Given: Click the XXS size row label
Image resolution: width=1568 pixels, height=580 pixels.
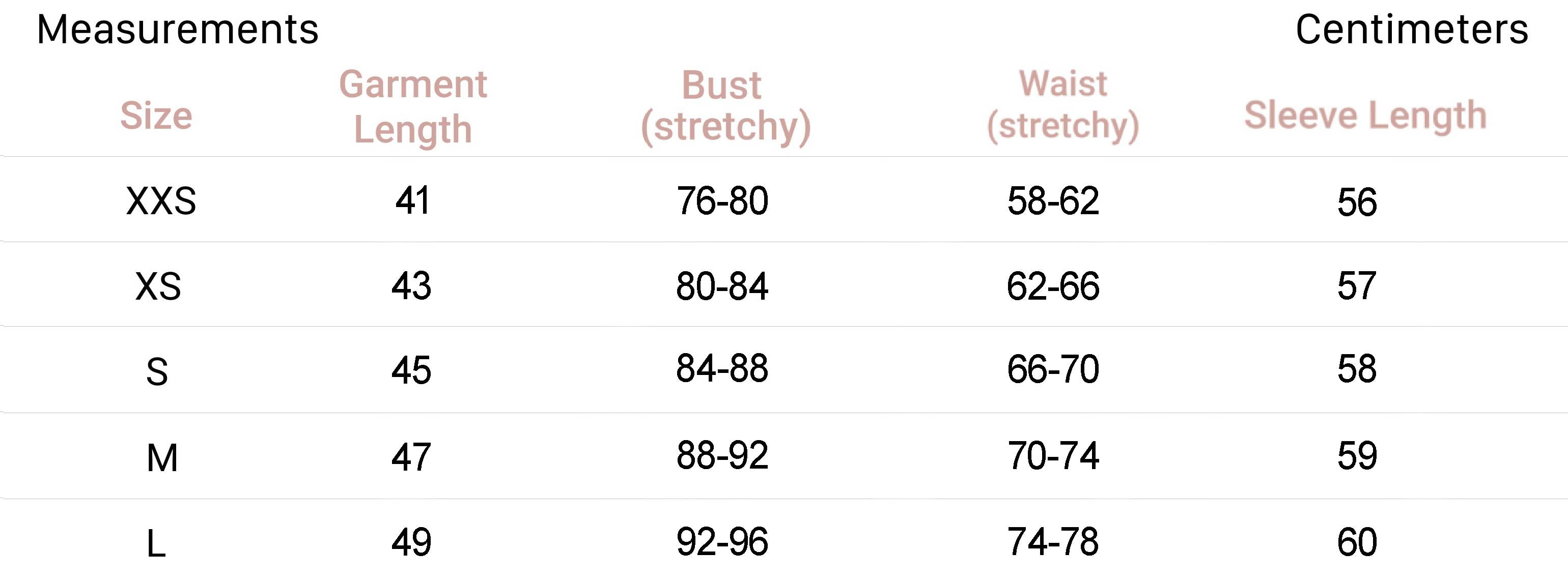Looking at the screenshot, I should [x=161, y=200].
